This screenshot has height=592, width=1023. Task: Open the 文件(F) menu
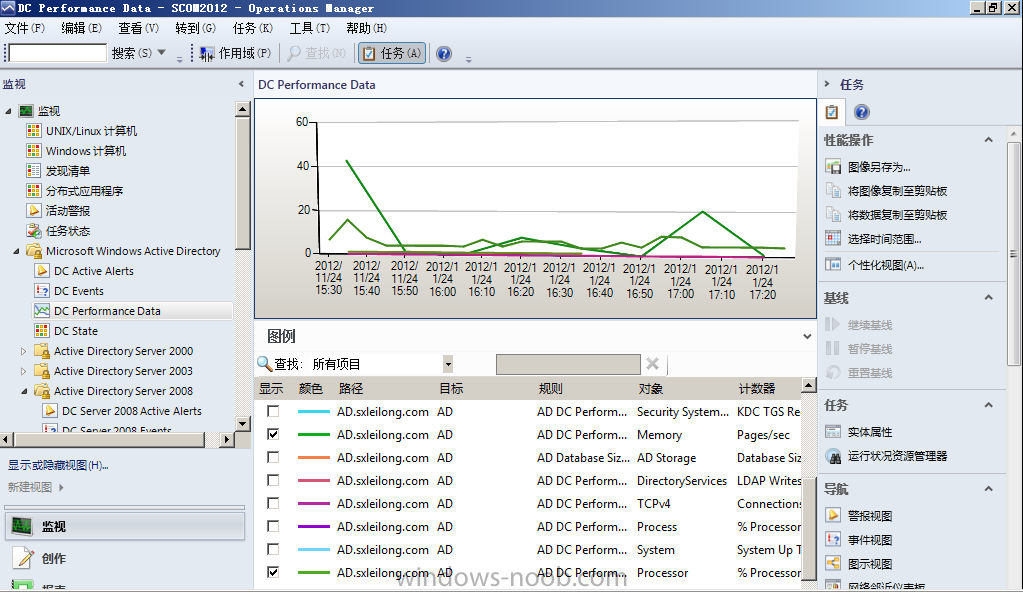click(x=25, y=28)
